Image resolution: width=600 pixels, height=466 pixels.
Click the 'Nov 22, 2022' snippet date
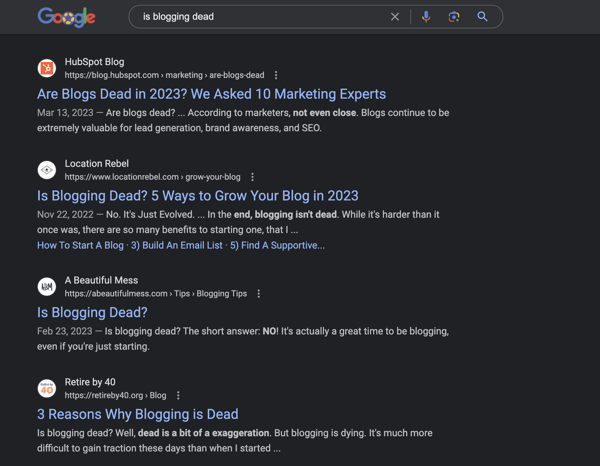65,215
